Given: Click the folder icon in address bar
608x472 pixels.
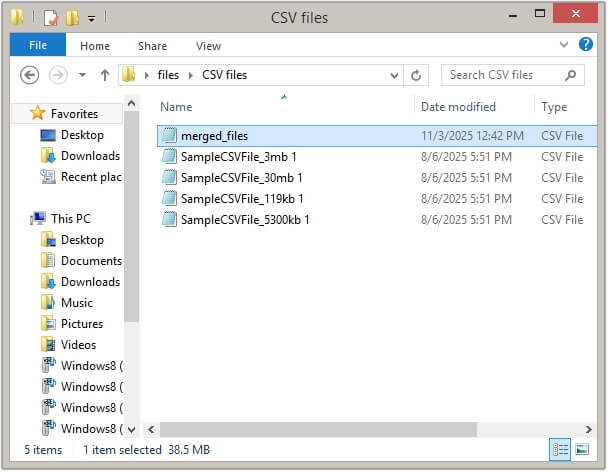Looking at the screenshot, I should (129, 74).
